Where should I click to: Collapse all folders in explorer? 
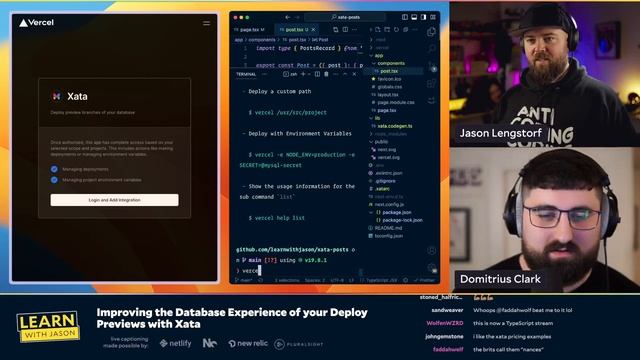(x=406, y=30)
